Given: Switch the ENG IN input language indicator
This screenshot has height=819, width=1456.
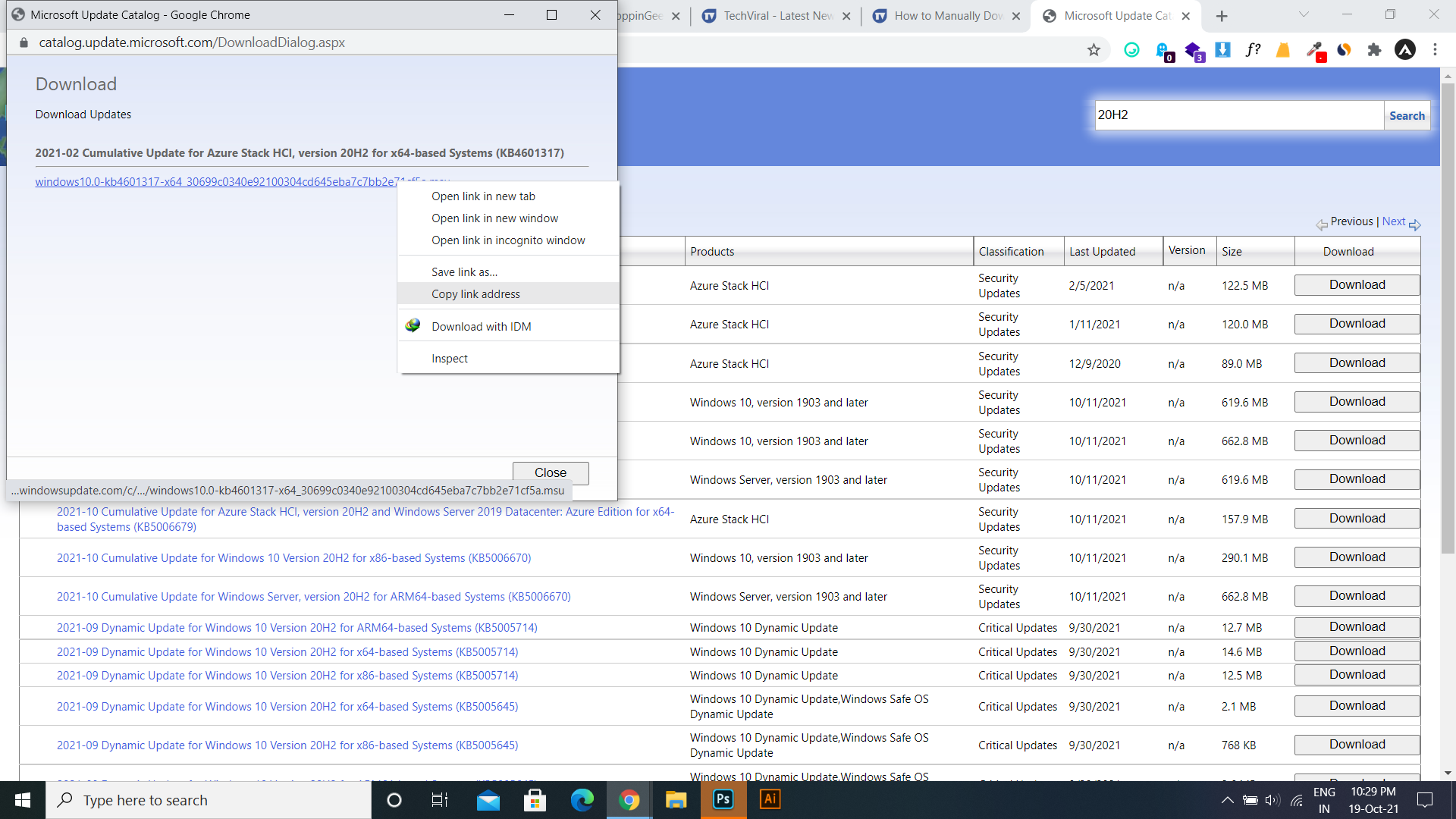Looking at the screenshot, I should tap(1324, 800).
